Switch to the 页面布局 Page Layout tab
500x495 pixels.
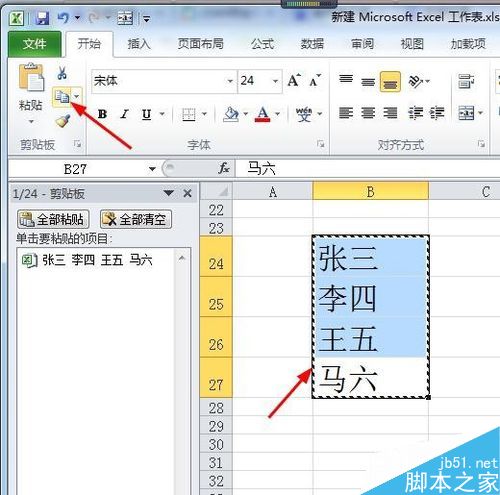[200, 44]
